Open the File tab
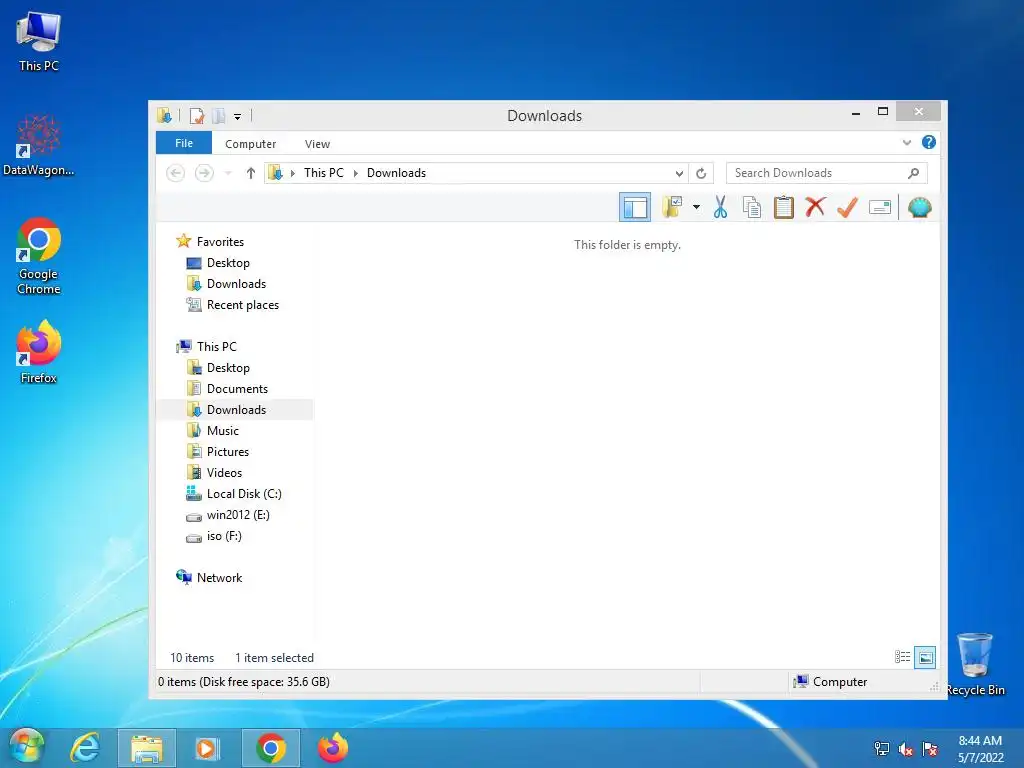Viewport: 1024px width, 768px height. [x=184, y=143]
